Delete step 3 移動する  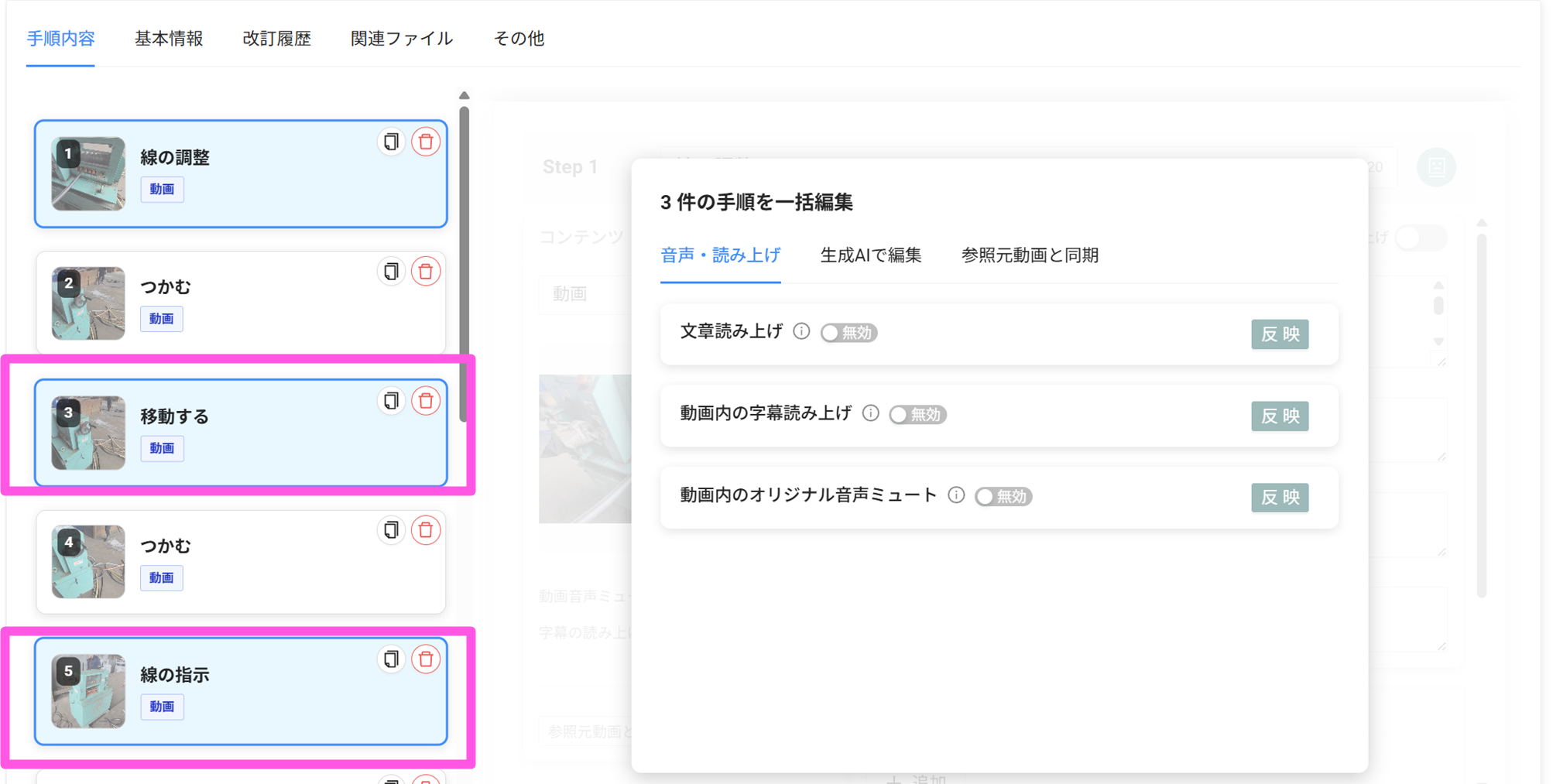tap(426, 401)
